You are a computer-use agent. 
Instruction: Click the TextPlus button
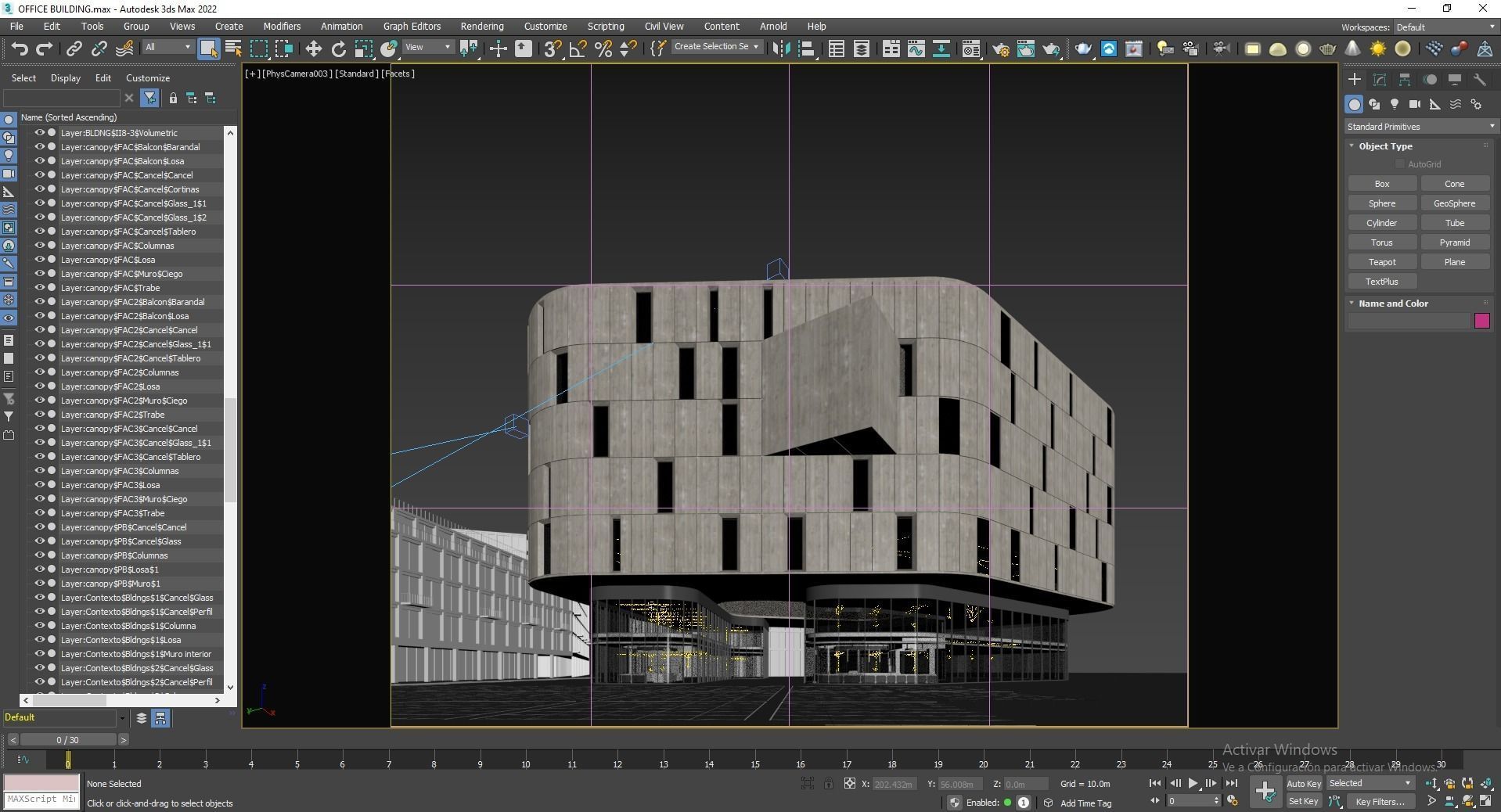coord(1382,282)
